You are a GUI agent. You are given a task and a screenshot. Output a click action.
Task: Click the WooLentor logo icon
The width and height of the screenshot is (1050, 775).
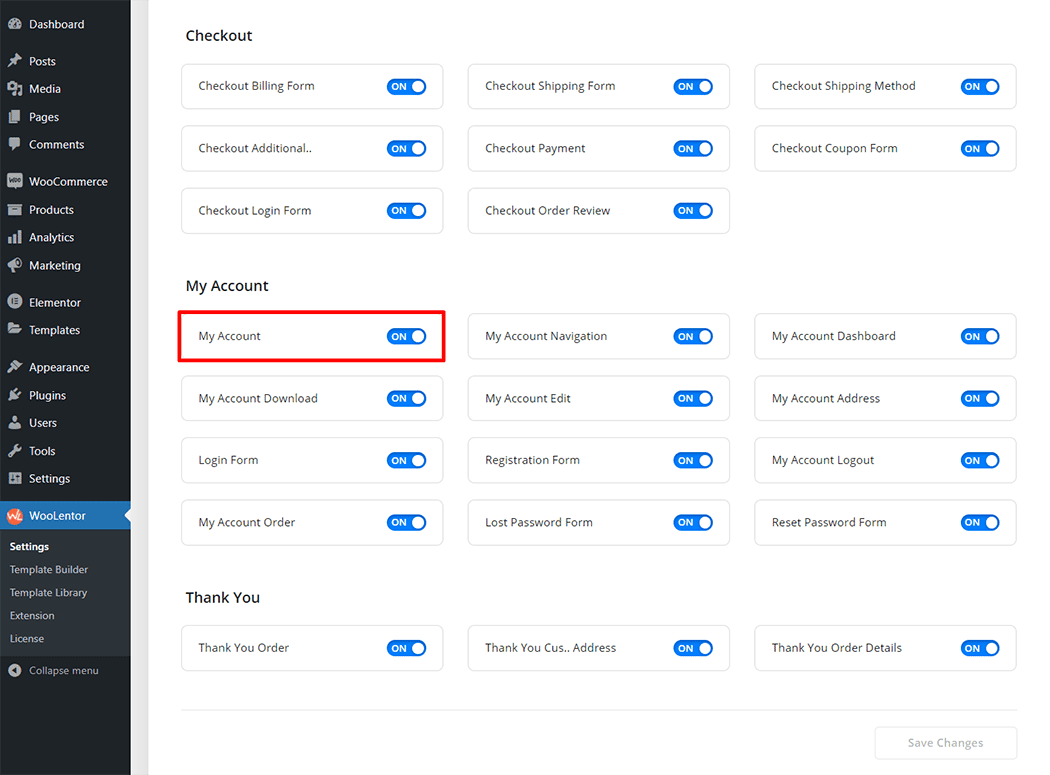pyautogui.click(x=15, y=516)
